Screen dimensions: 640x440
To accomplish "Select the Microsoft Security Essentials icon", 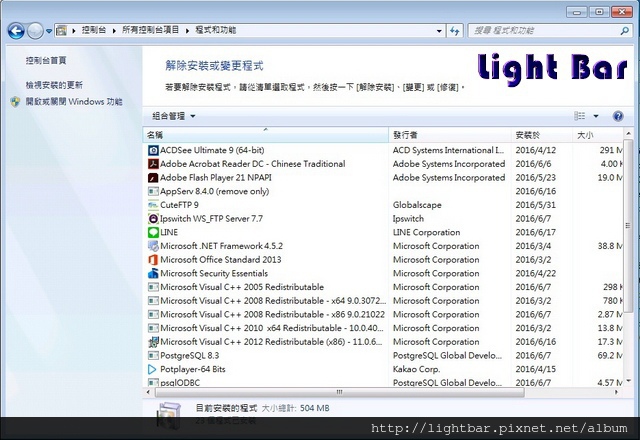I will coord(153,273).
